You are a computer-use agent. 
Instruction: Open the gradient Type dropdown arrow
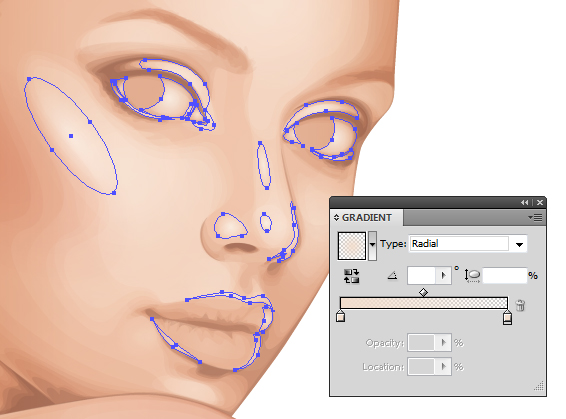519,244
